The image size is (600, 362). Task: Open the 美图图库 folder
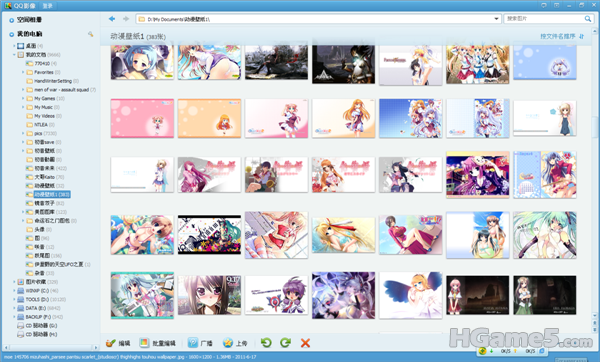46,212
